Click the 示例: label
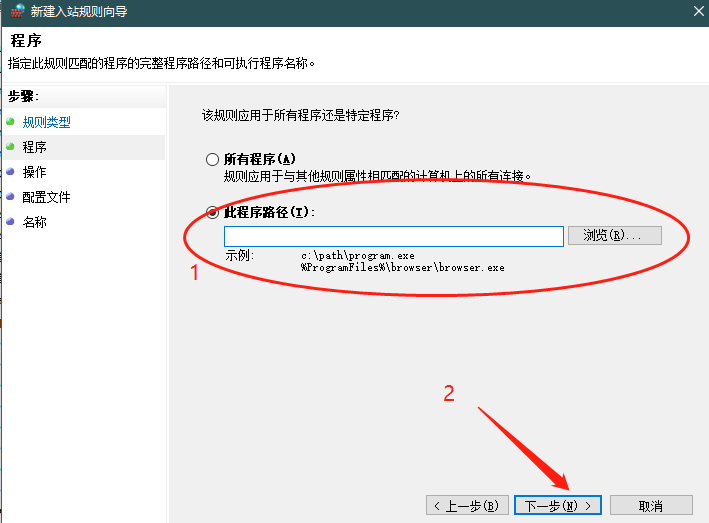The width and height of the screenshot is (709, 523). (x=240, y=255)
